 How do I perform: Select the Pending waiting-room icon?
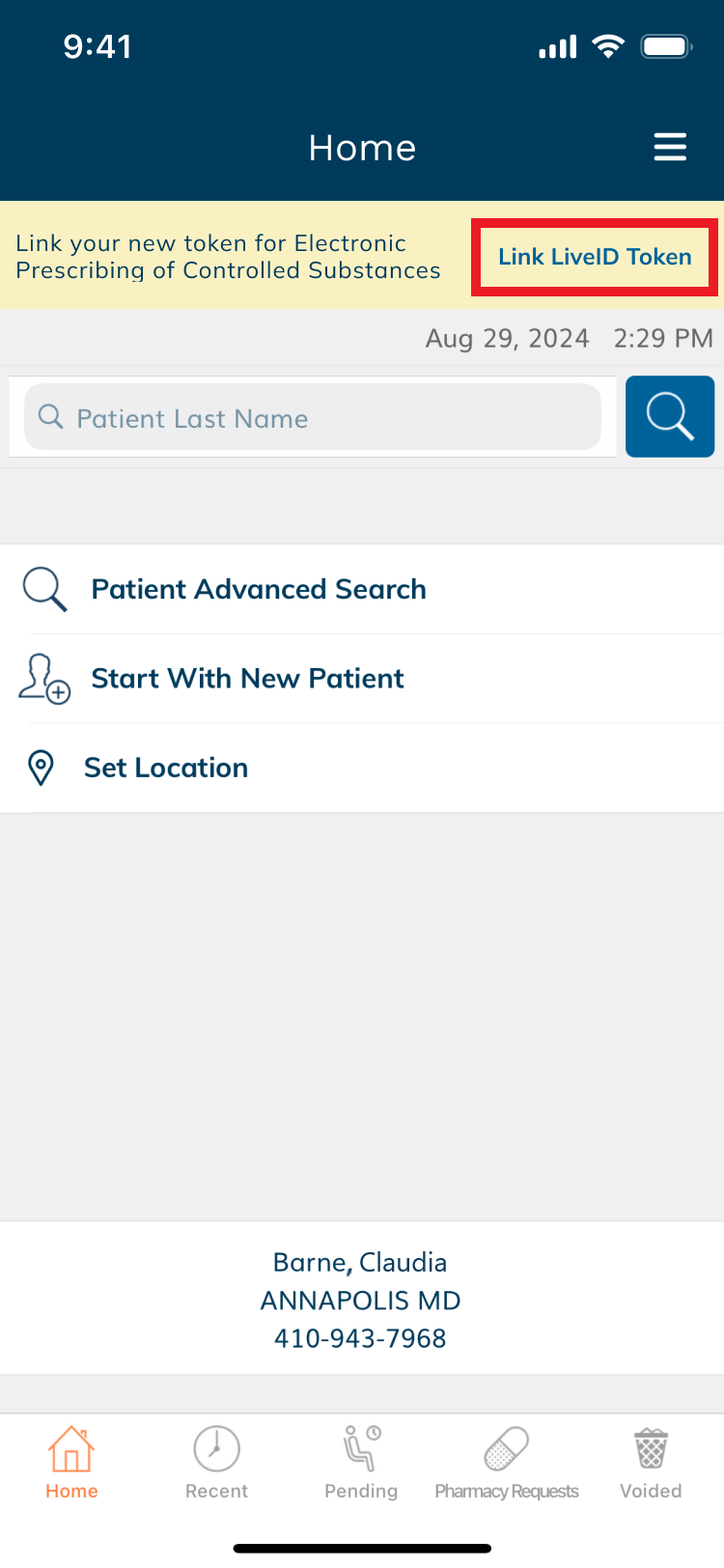pyautogui.click(x=361, y=1449)
